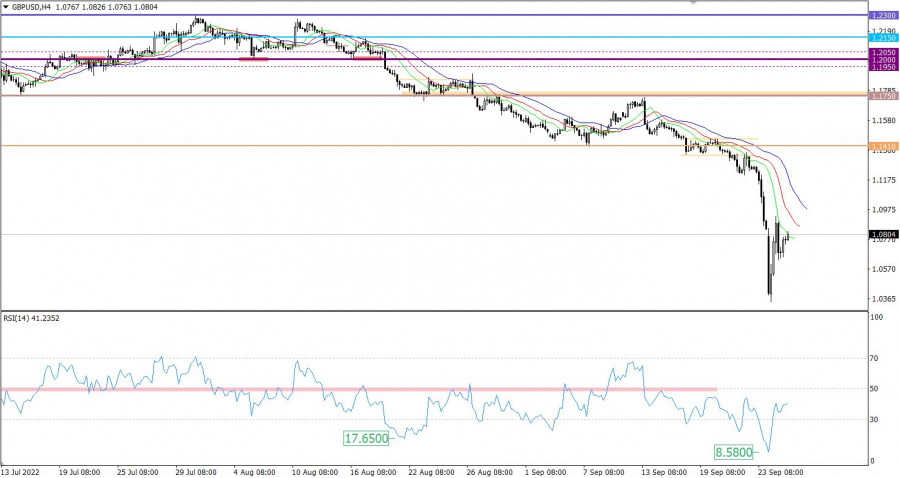This screenshot has height=478, width=900.
Task: Open the GBPUSD,H4 chart dropdown triangle
Action: tap(7, 7)
